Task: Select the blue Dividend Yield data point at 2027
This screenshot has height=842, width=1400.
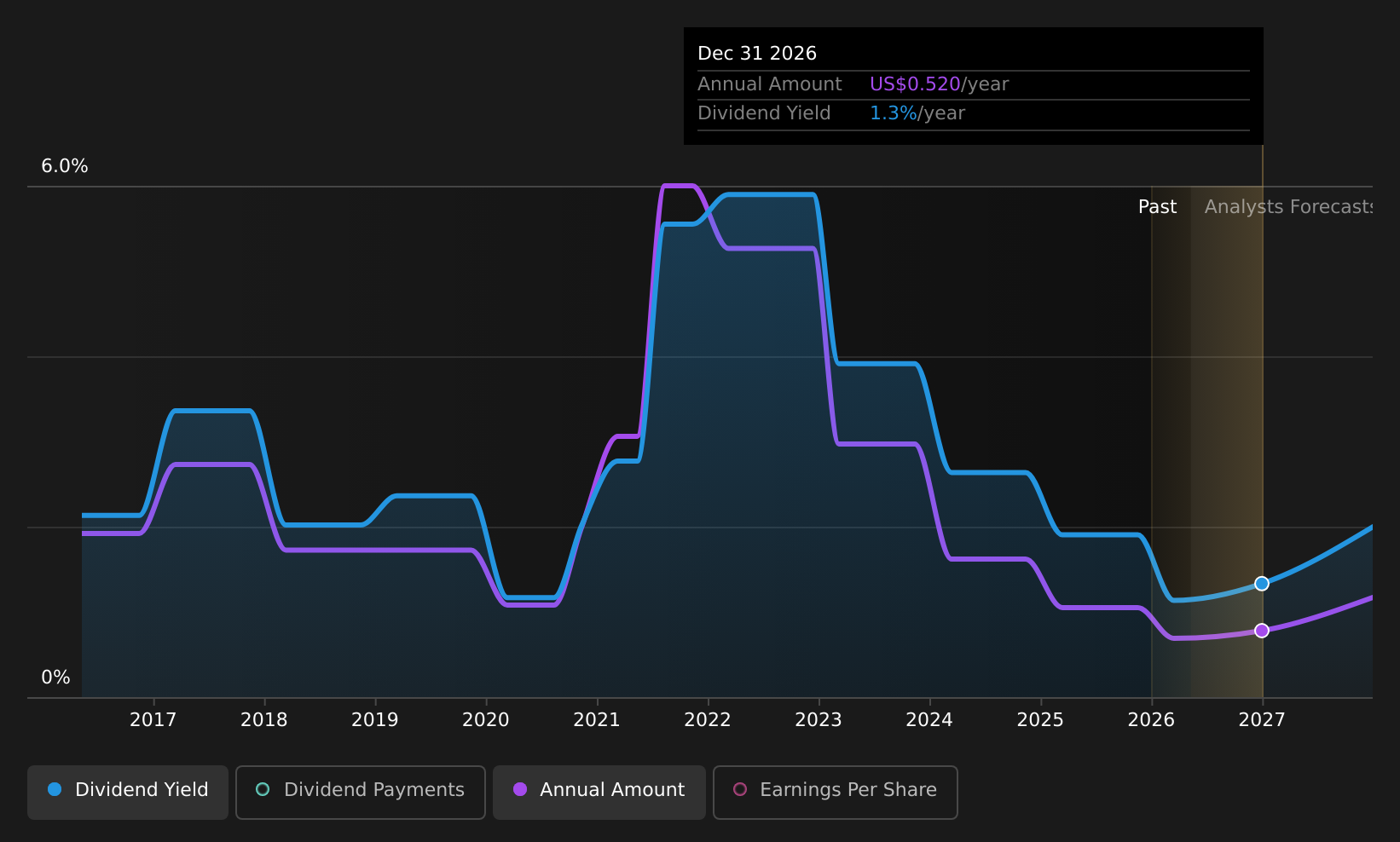Action: tap(1262, 584)
